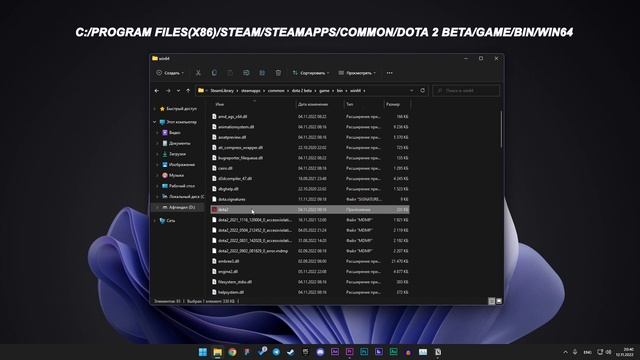The width and height of the screenshot is (640, 360).
Task: Click steamapps in the address breadcrumb
Action: tap(250, 91)
